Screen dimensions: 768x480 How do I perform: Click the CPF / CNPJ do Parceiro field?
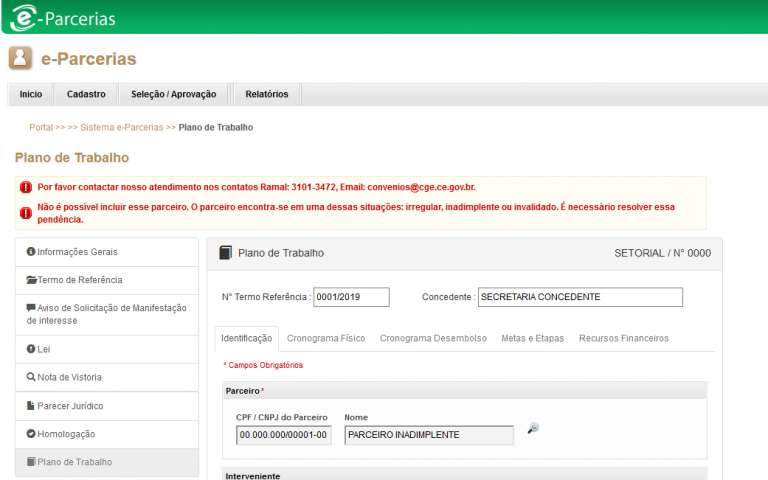(284, 435)
